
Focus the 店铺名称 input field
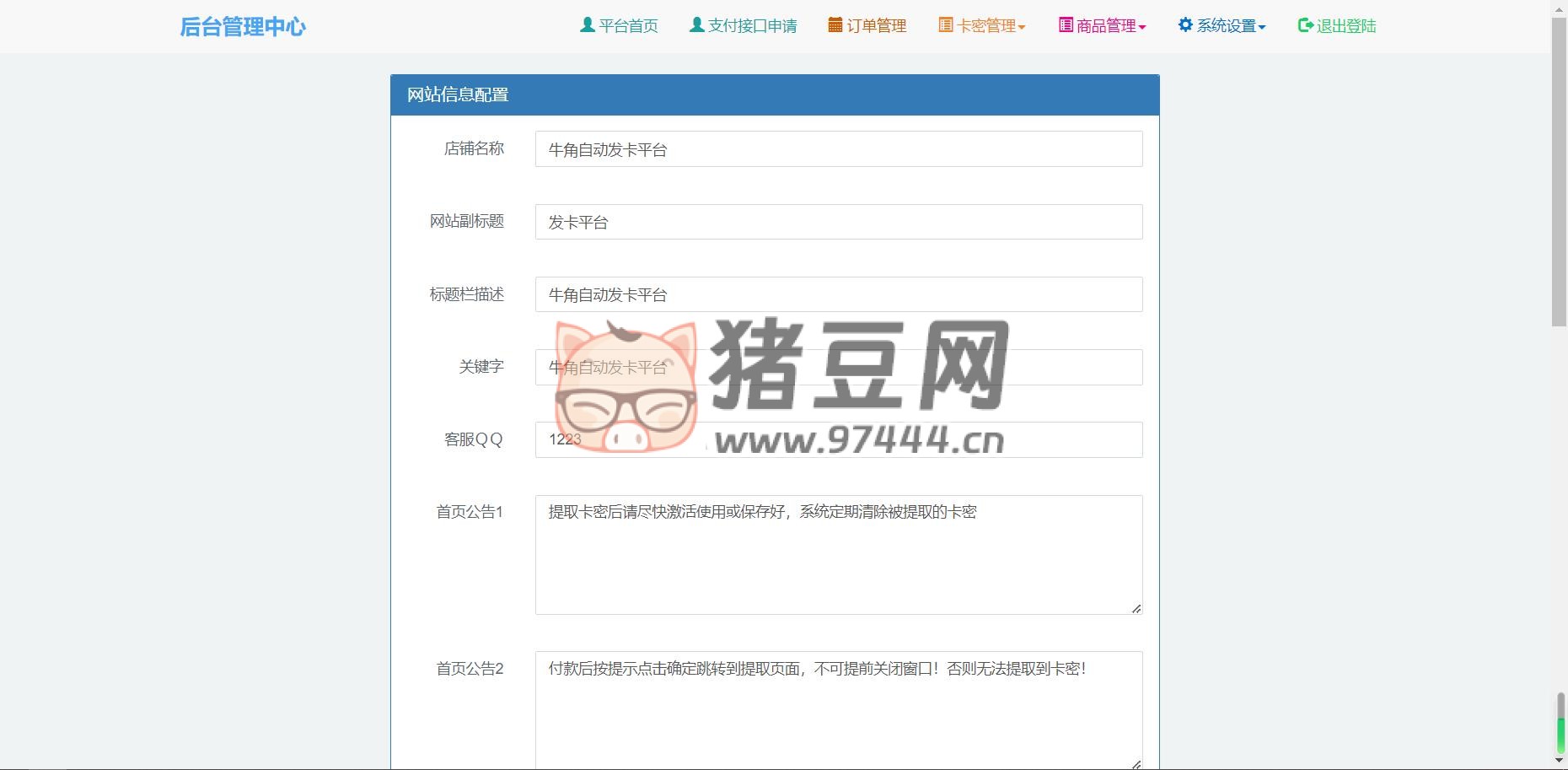[839, 149]
